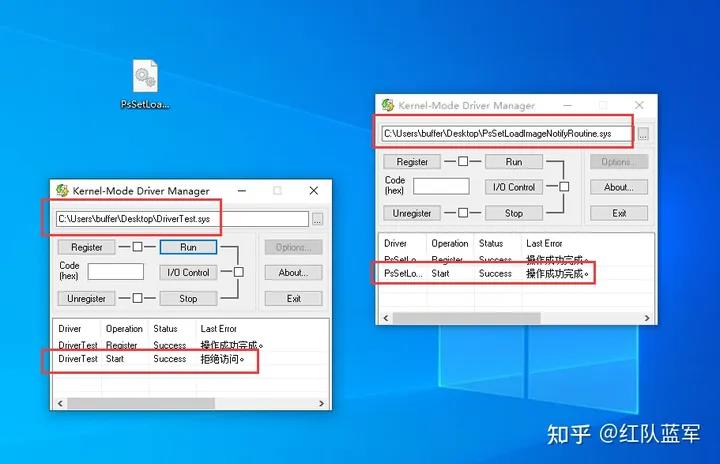Minimize the DriverTest.sys Driver Manager window

[242, 191]
